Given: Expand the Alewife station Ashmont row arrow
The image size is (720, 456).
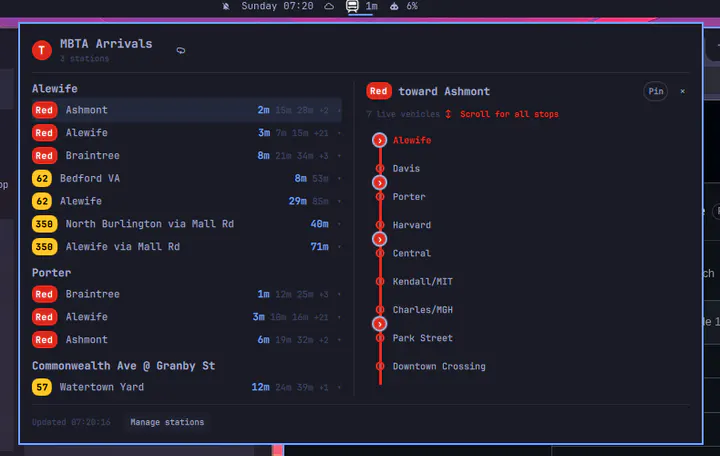Looking at the screenshot, I should pos(339,110).
